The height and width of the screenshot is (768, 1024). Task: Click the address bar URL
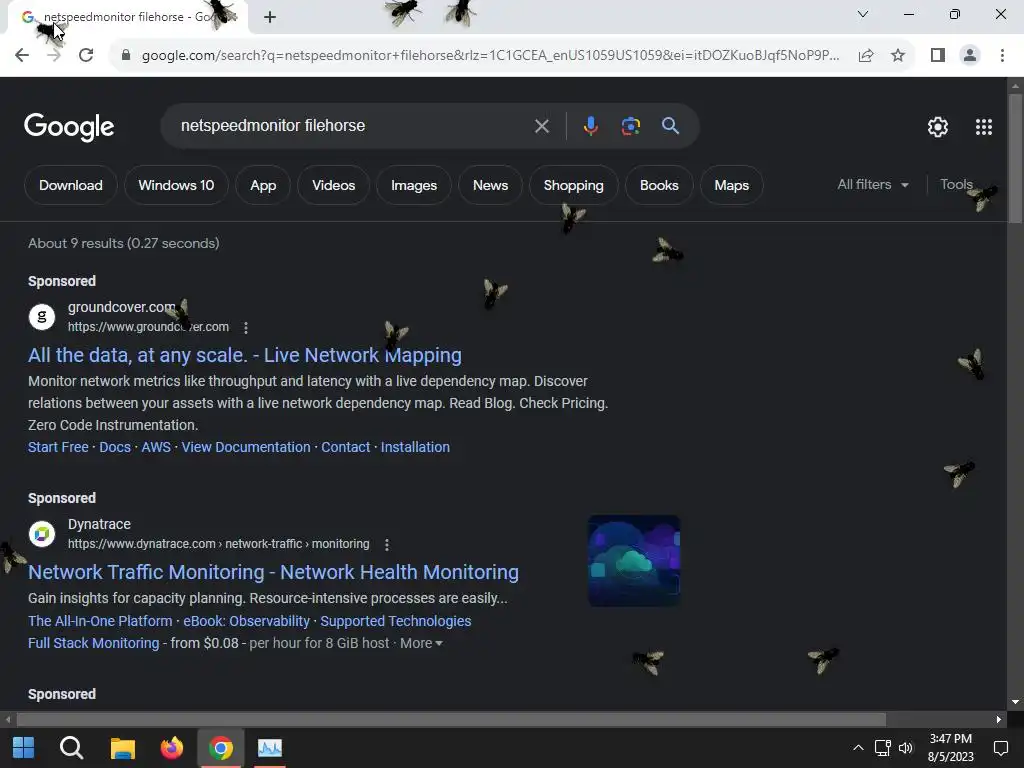point(490,56)
